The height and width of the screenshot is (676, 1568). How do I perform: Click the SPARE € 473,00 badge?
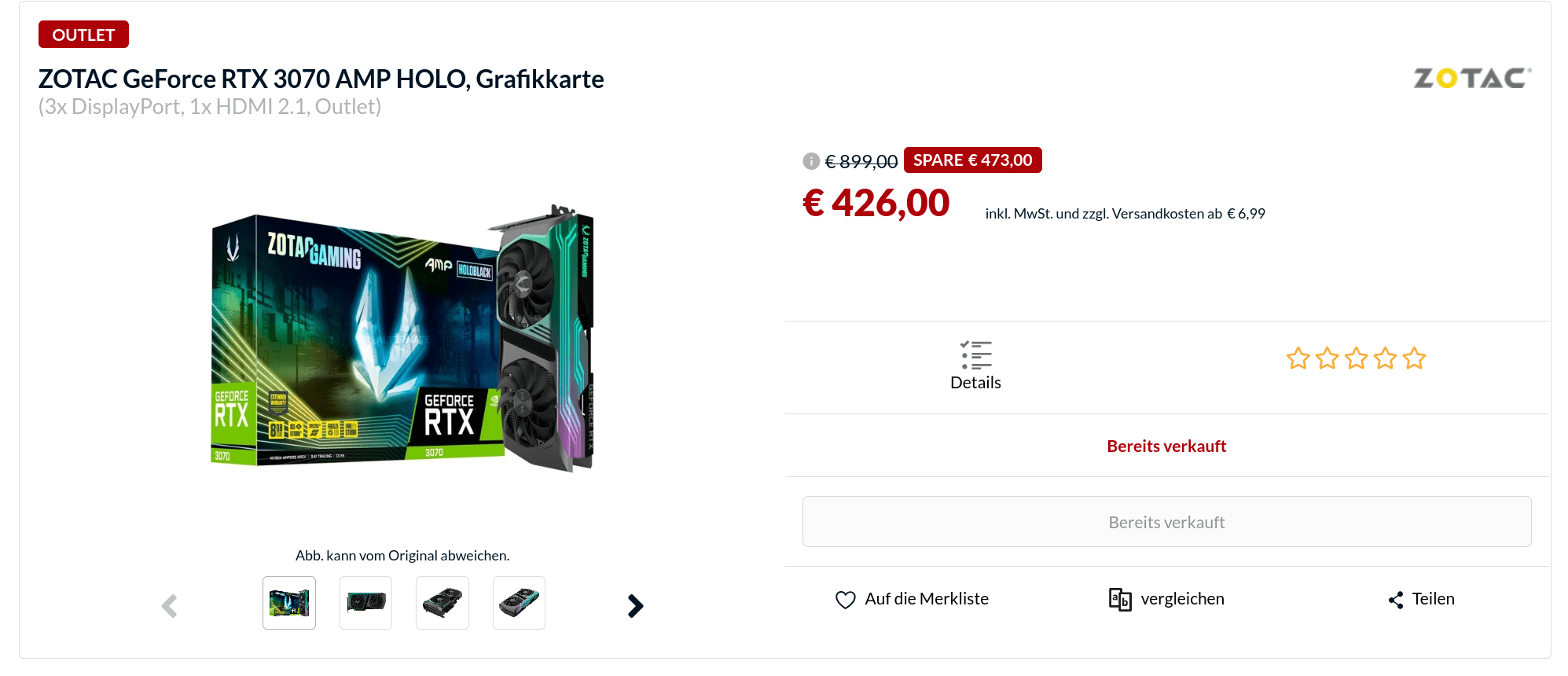[x=973, y=160]
